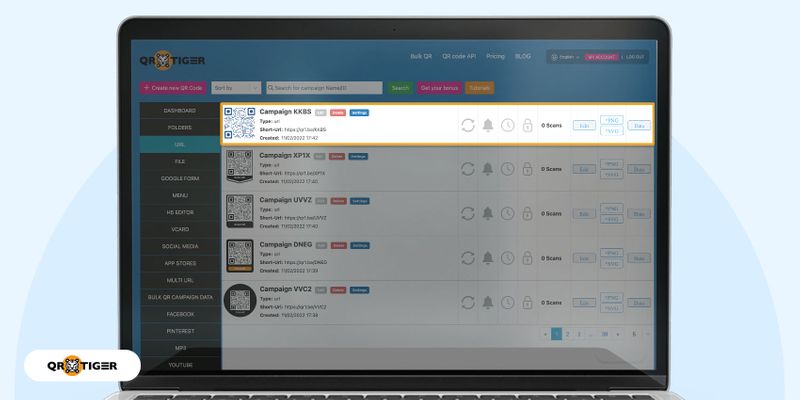Click the red Delete button for Campaign KK8S
The height and width of the screenshot is (400, 800).
point(338,113)
